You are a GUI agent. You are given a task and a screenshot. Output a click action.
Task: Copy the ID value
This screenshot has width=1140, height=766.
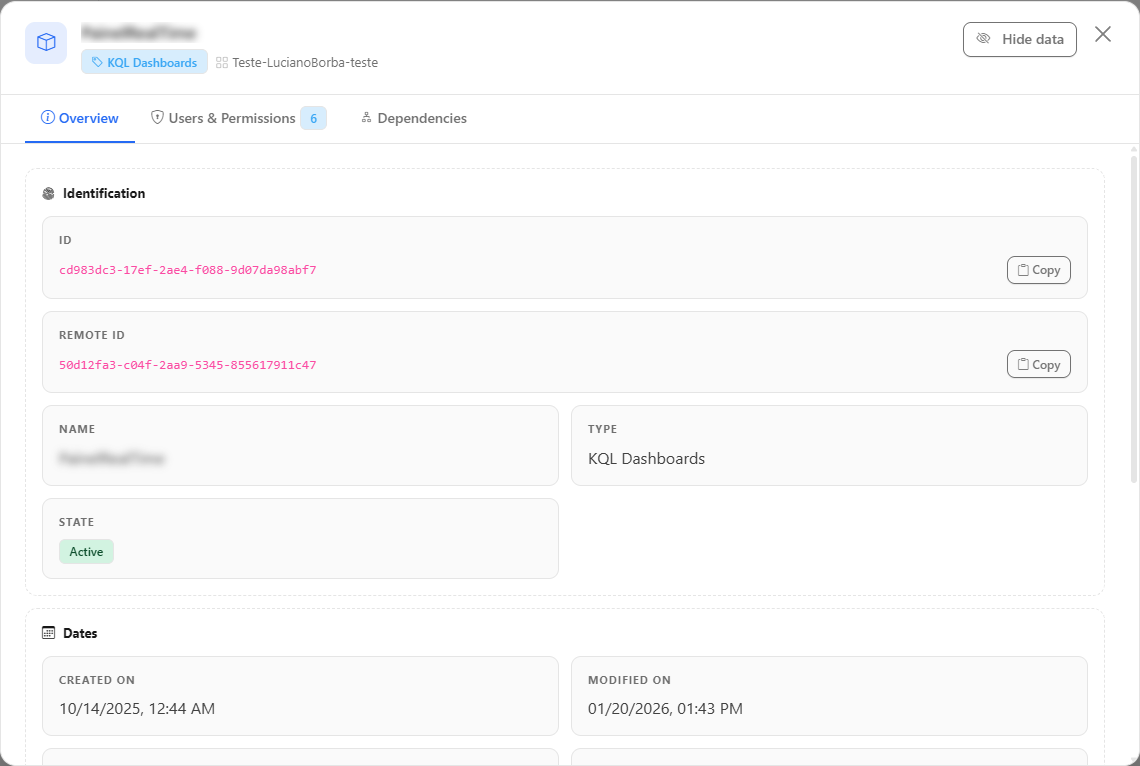(1038, 270)
